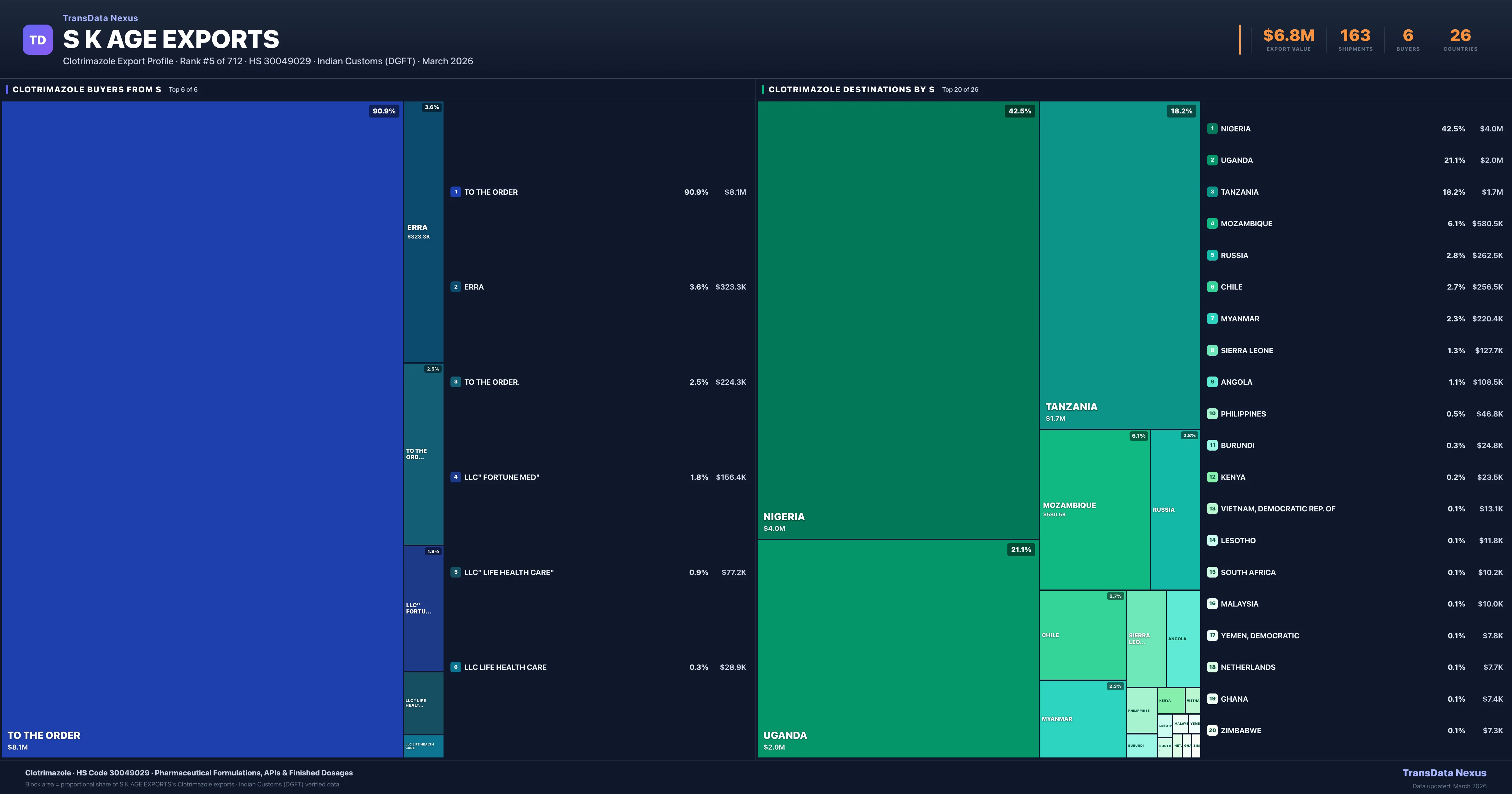Click the TransData Nexus header link
Image resolution: width=1512 pixels, height=794 pixels.
click(100, 18)
